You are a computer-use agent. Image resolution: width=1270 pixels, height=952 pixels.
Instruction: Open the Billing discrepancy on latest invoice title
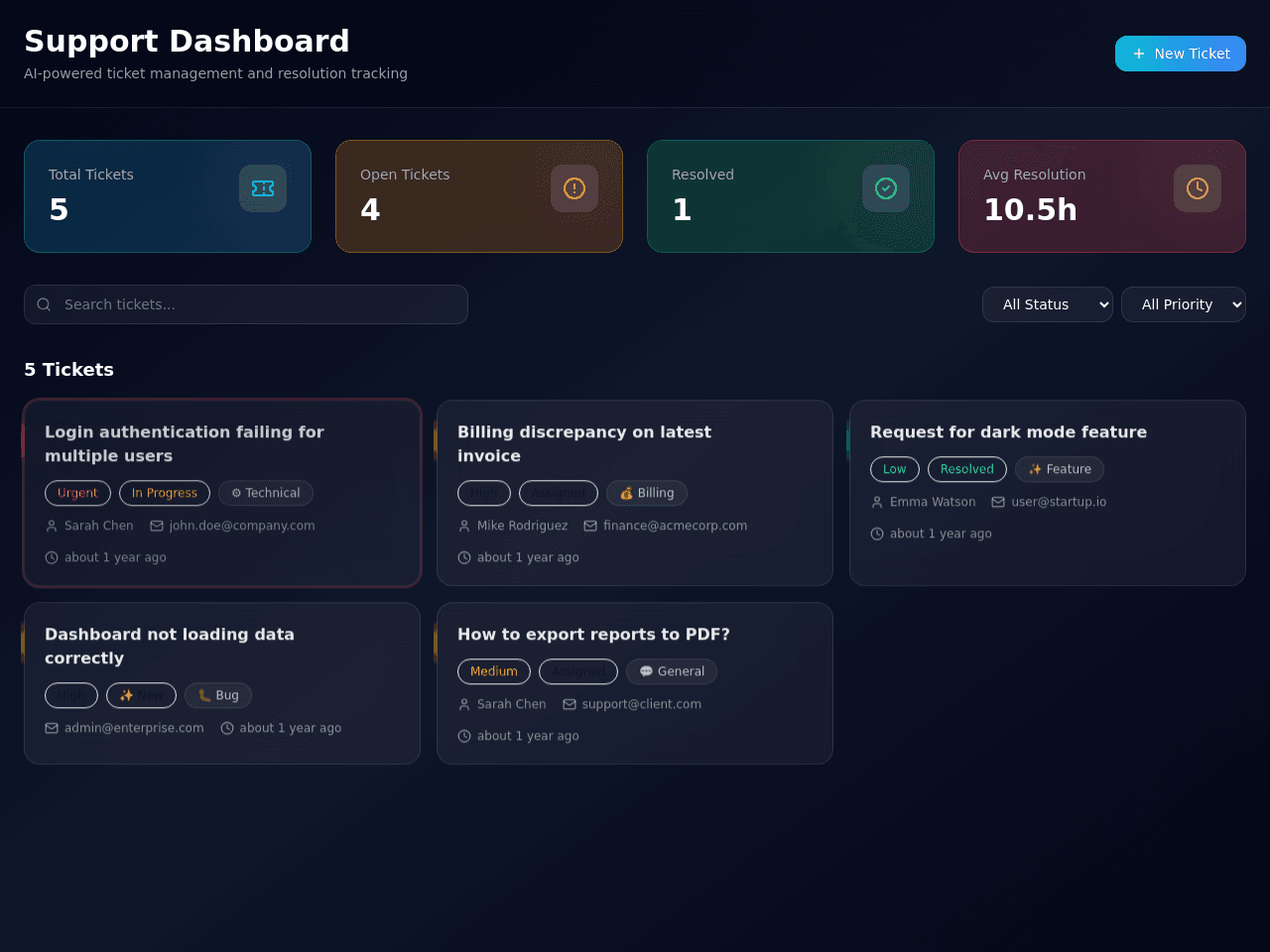(x=584, y=444)
